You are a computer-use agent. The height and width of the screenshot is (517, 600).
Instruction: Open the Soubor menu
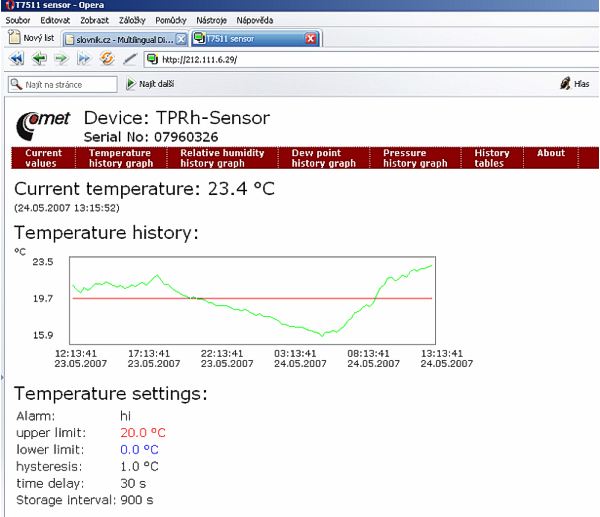click(18, 20)
